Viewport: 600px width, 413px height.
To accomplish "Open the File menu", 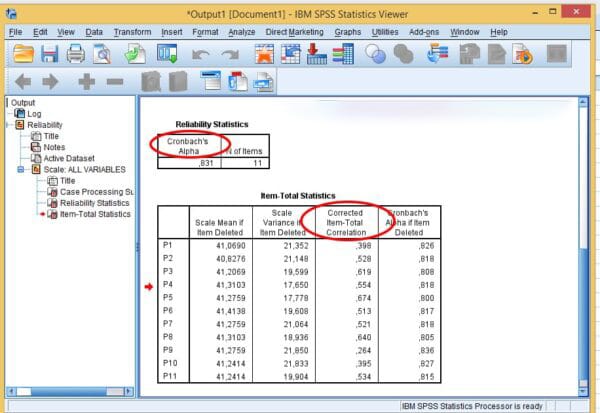I will tap(15, 32).
